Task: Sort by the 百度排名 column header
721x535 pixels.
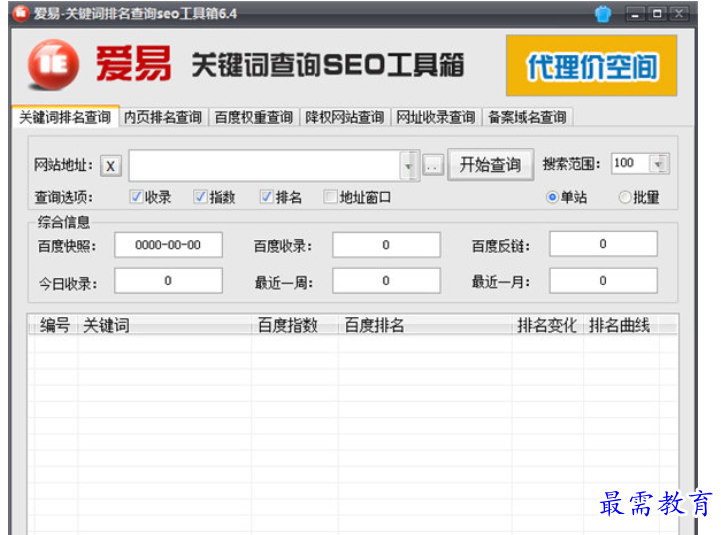Action: [x=425, y=325]
